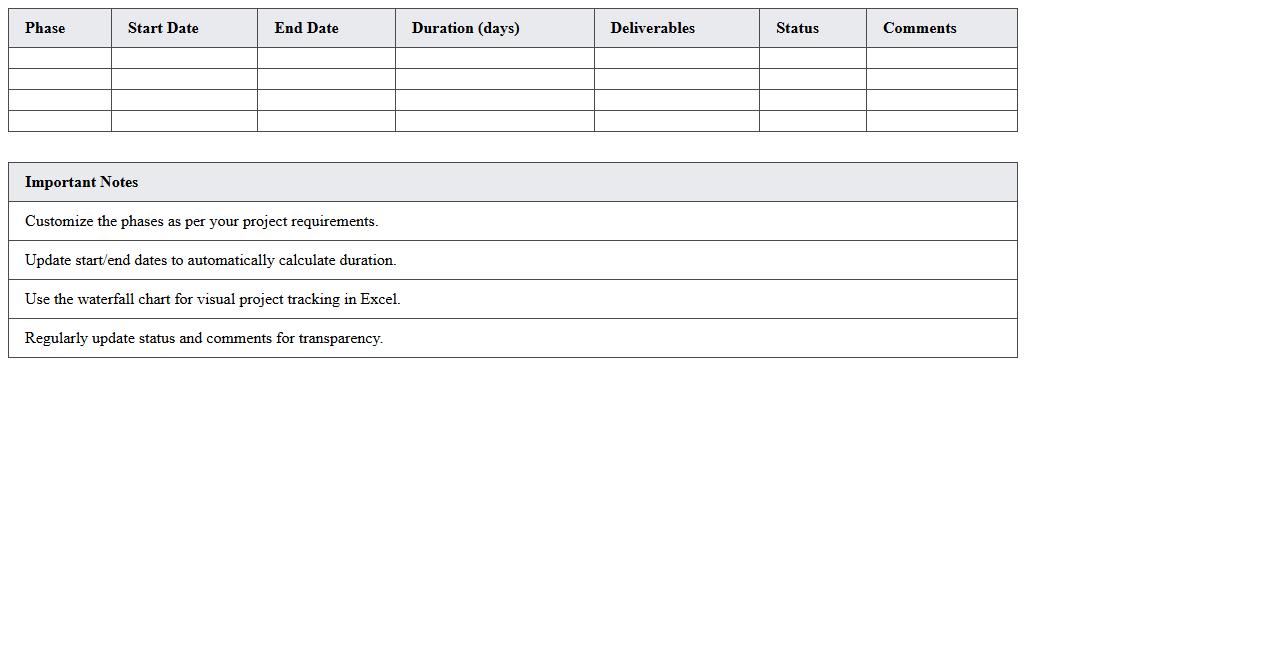Select the Duration (days) header cell
Viewport: 1278px width, 650px height.
pos(465,28)
